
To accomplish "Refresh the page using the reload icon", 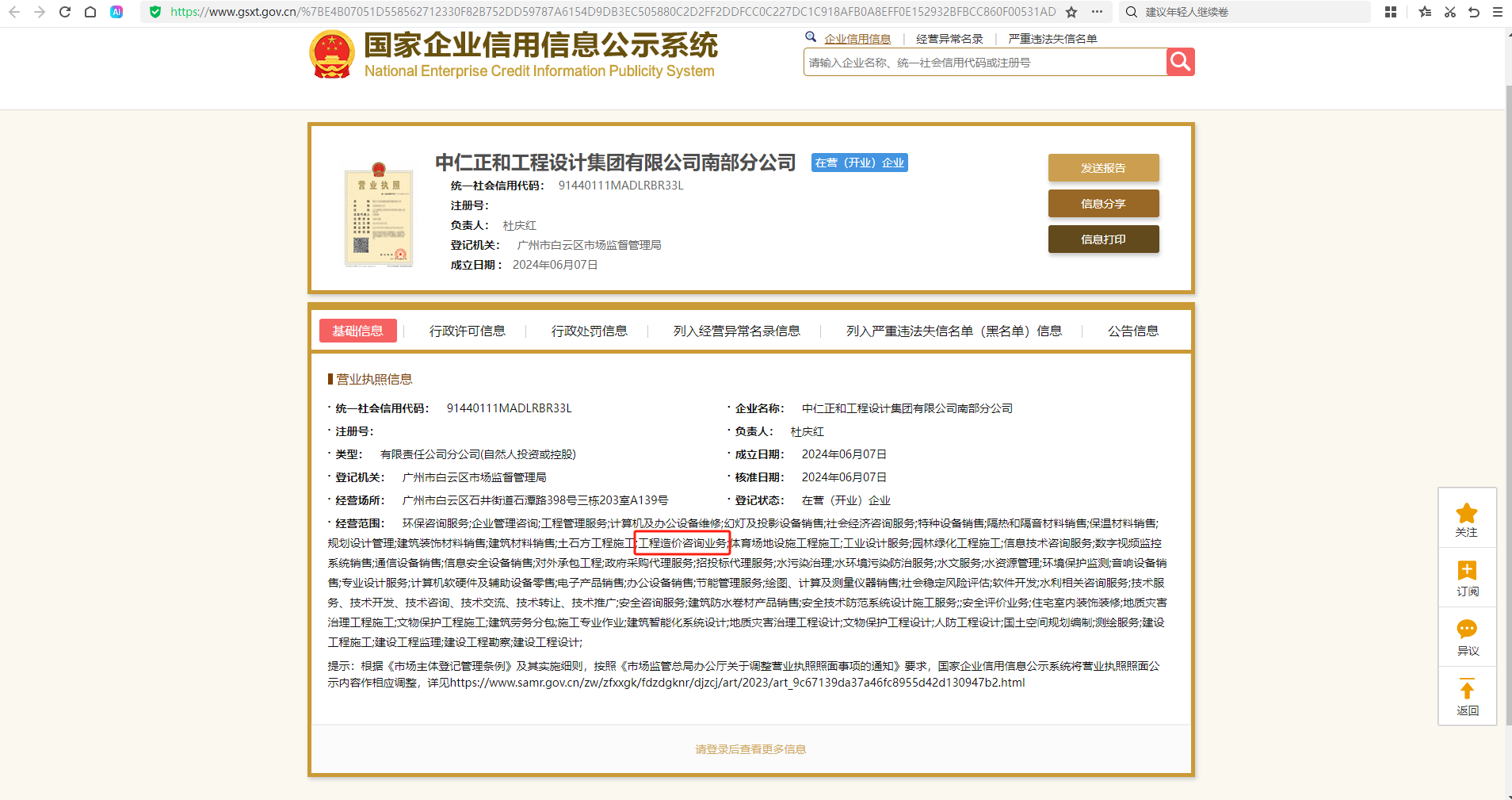I will coord(65,12).
